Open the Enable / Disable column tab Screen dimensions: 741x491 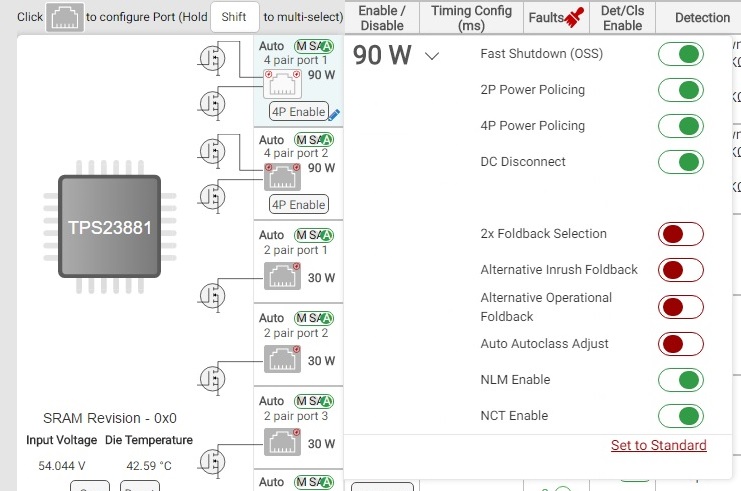[x=382, y=17]
